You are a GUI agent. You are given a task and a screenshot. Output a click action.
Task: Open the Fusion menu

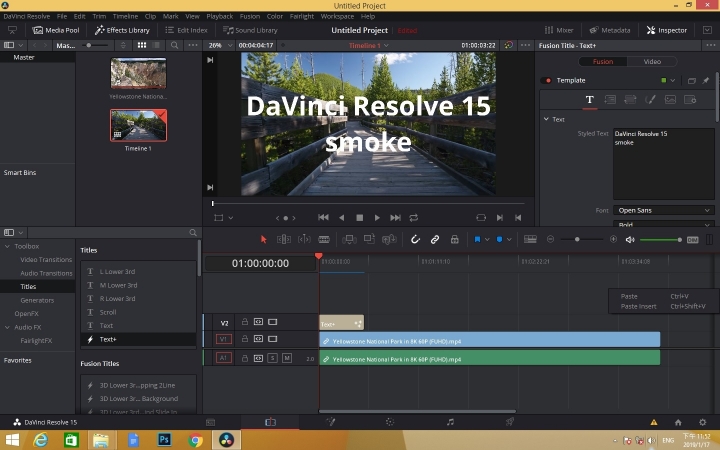tap(250, 16)
